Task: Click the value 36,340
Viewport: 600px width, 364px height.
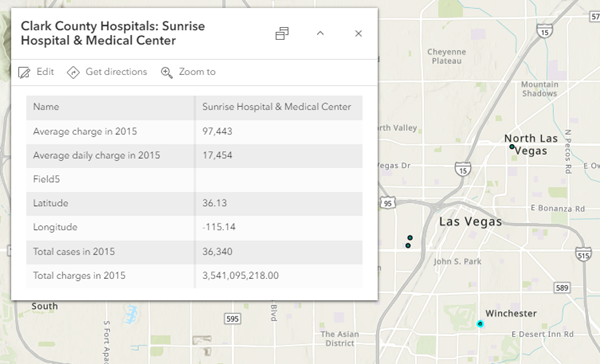Action: (217, 251)
